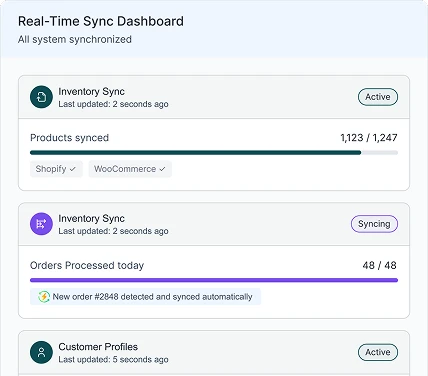Open the New order #2848 notification
The width and height of the screenshot is (428, 376).
pos(145,297)
